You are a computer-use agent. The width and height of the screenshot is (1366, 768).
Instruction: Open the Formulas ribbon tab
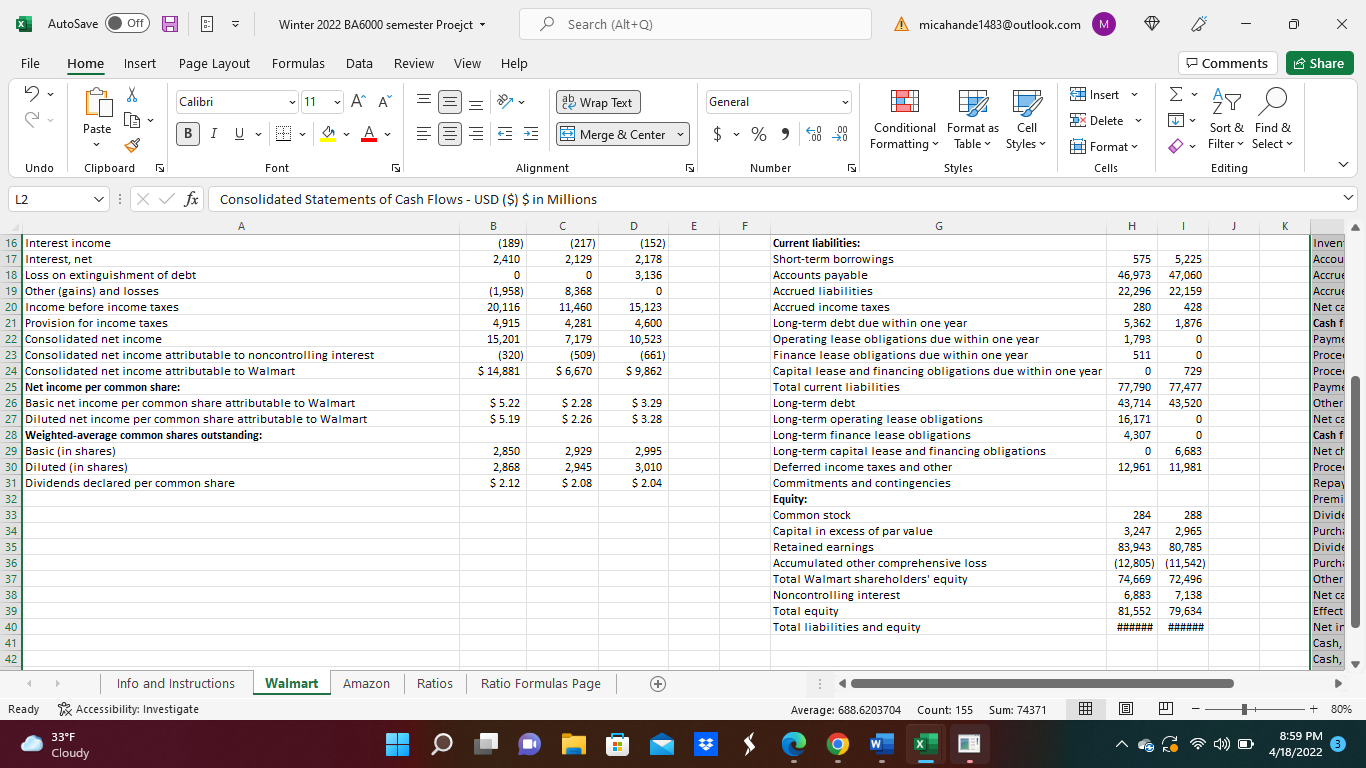(x=298, y=63)
